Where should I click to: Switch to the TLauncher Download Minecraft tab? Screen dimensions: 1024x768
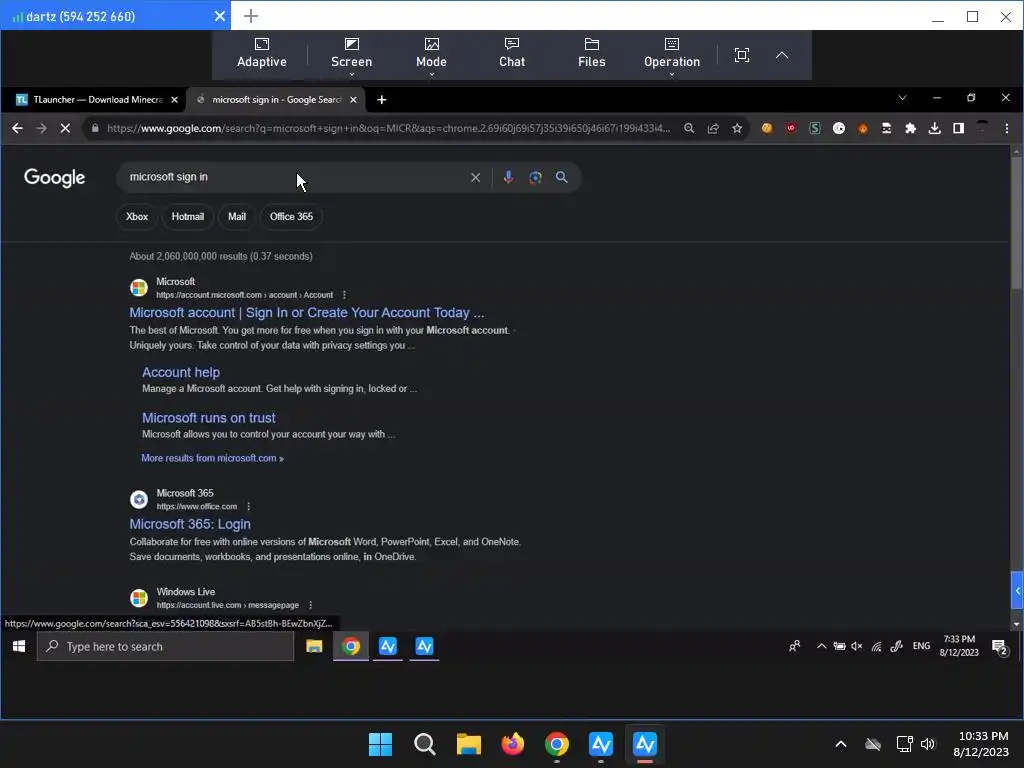point(95,99)
